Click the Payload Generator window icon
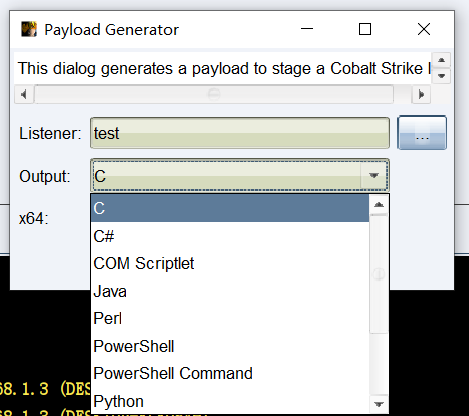Viewport: 469px width, 416px height. coord(29,29)
